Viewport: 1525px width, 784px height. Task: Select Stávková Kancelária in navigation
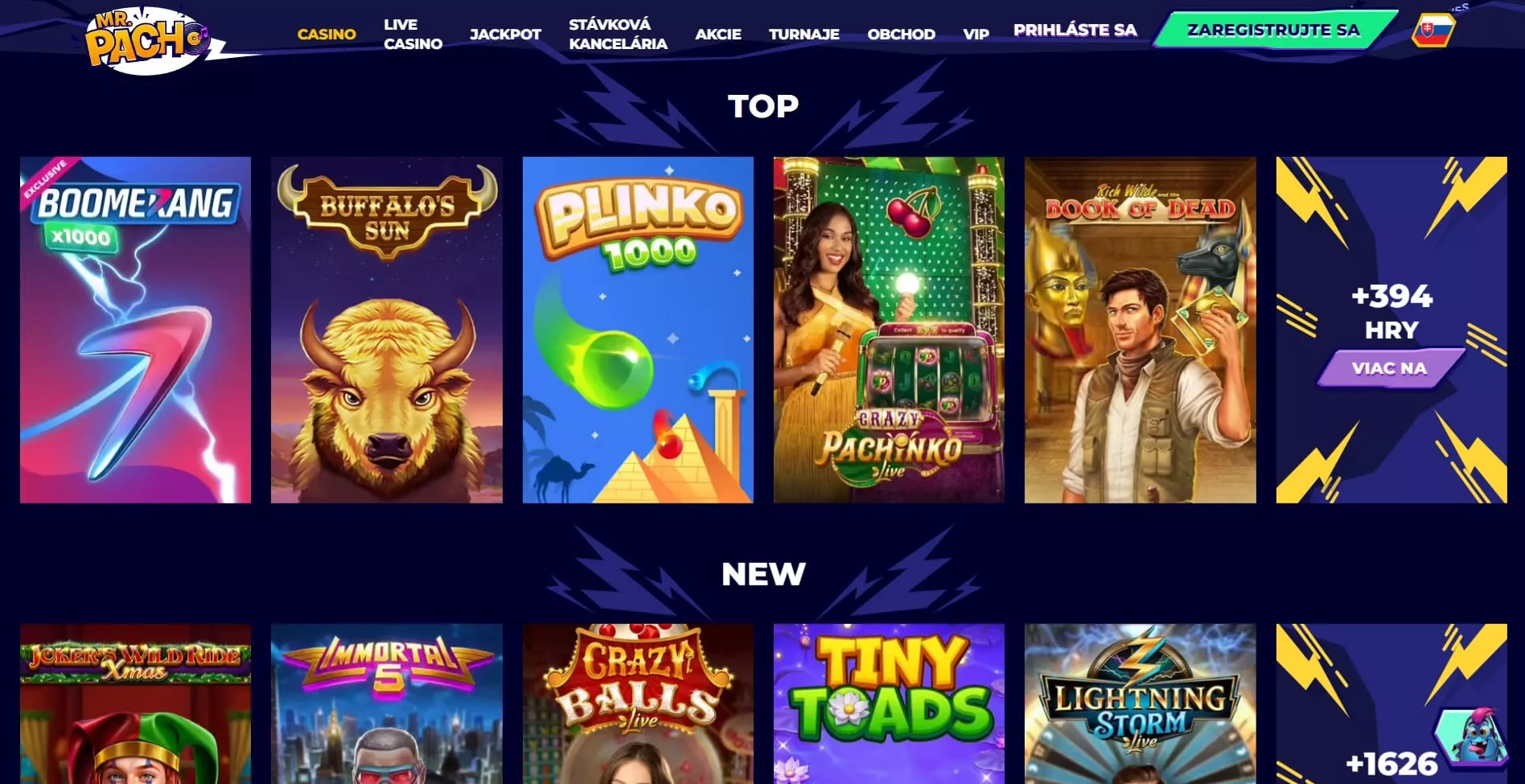click(x=618, y=34)
